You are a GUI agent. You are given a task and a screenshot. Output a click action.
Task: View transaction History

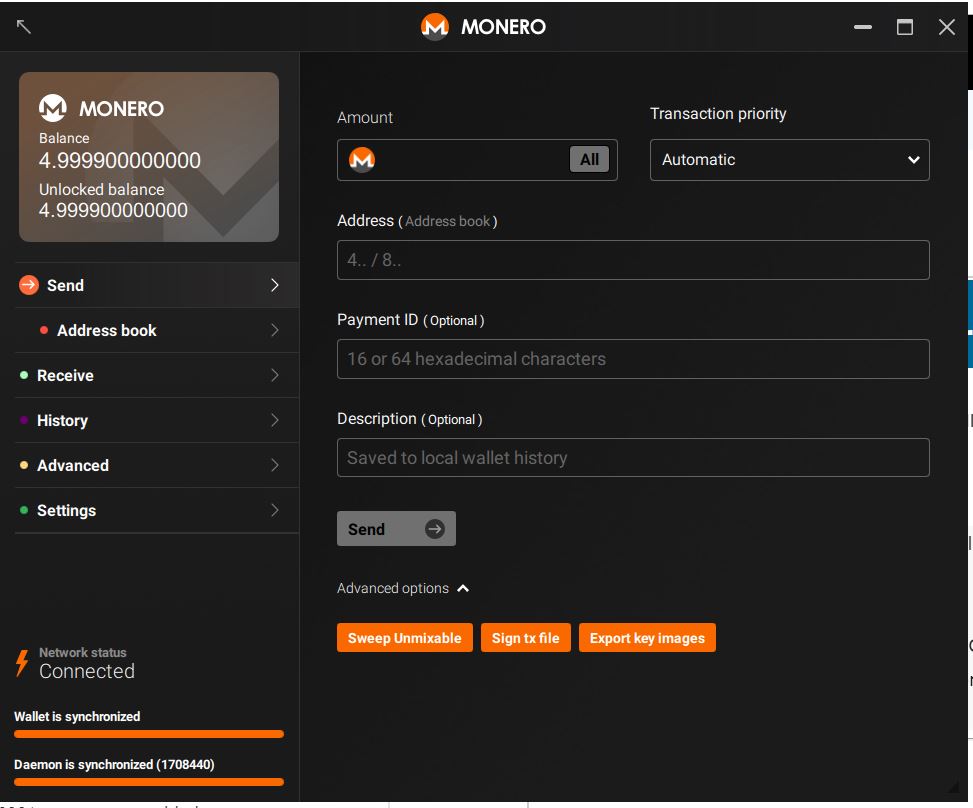tap(156, 420)
